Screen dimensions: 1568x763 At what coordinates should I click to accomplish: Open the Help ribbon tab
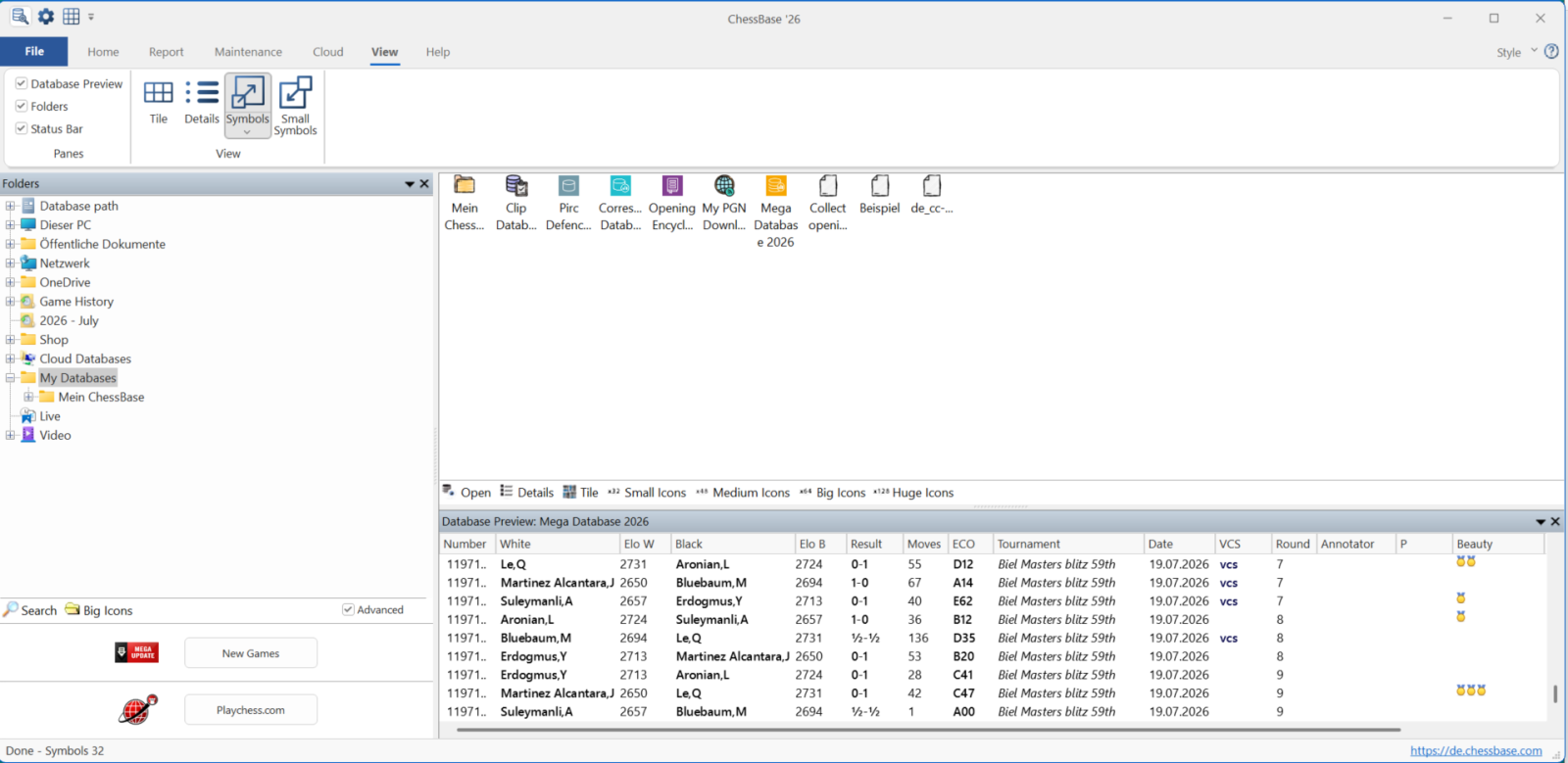click(x=438, y=52)
